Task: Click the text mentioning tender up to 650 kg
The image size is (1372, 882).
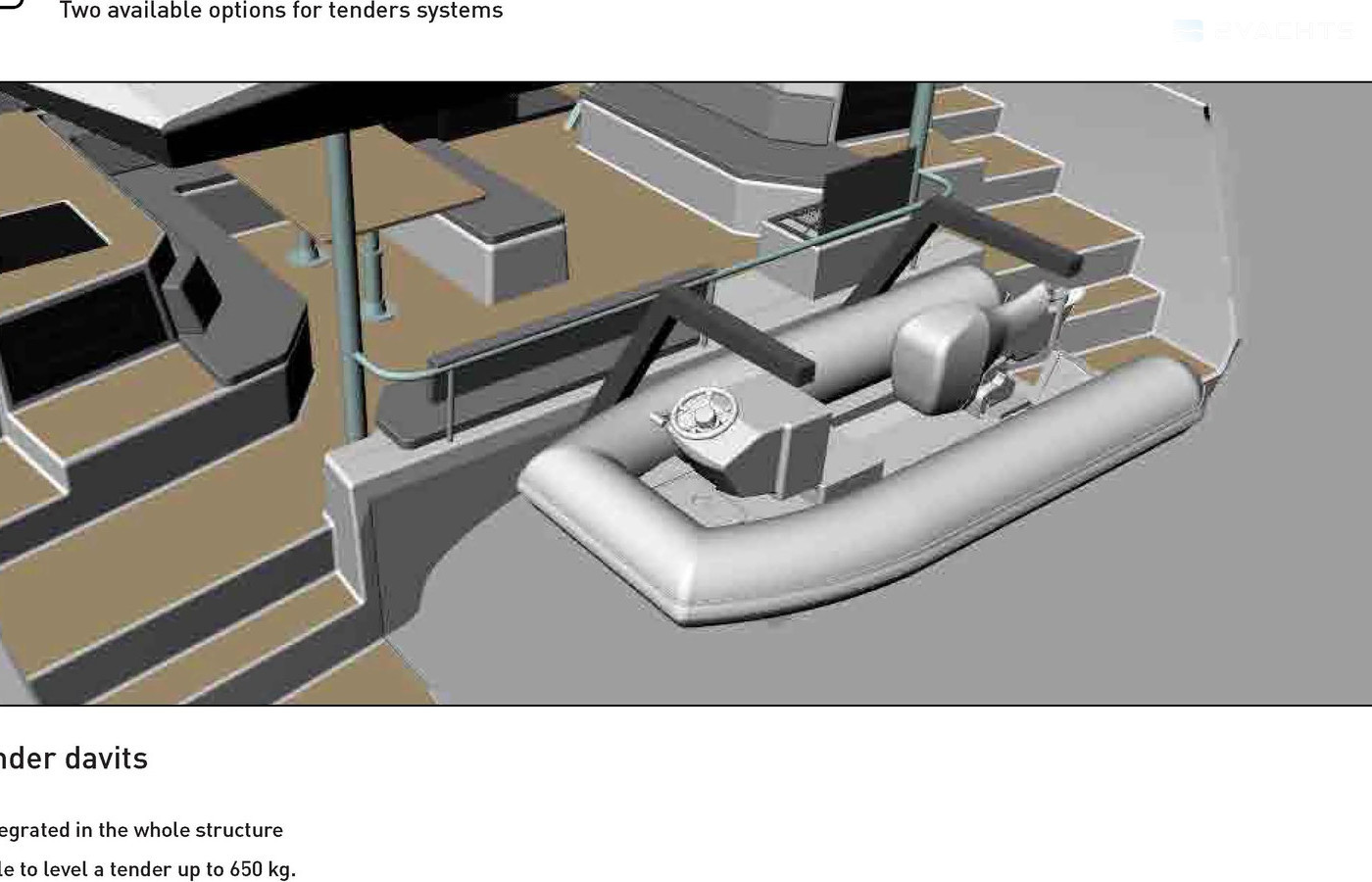Action: 148,869
